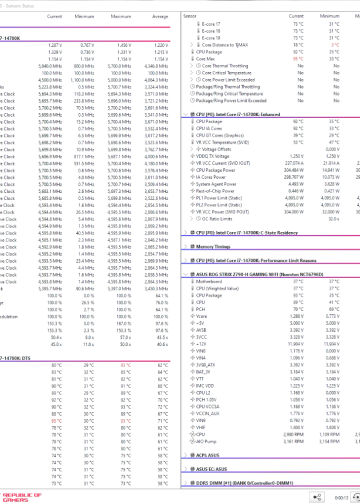Viewport: 360px width, 504px height.
Task: Click the CPU Package Power lightning icon
Action: pyautogui.click(x=192, y=170)
